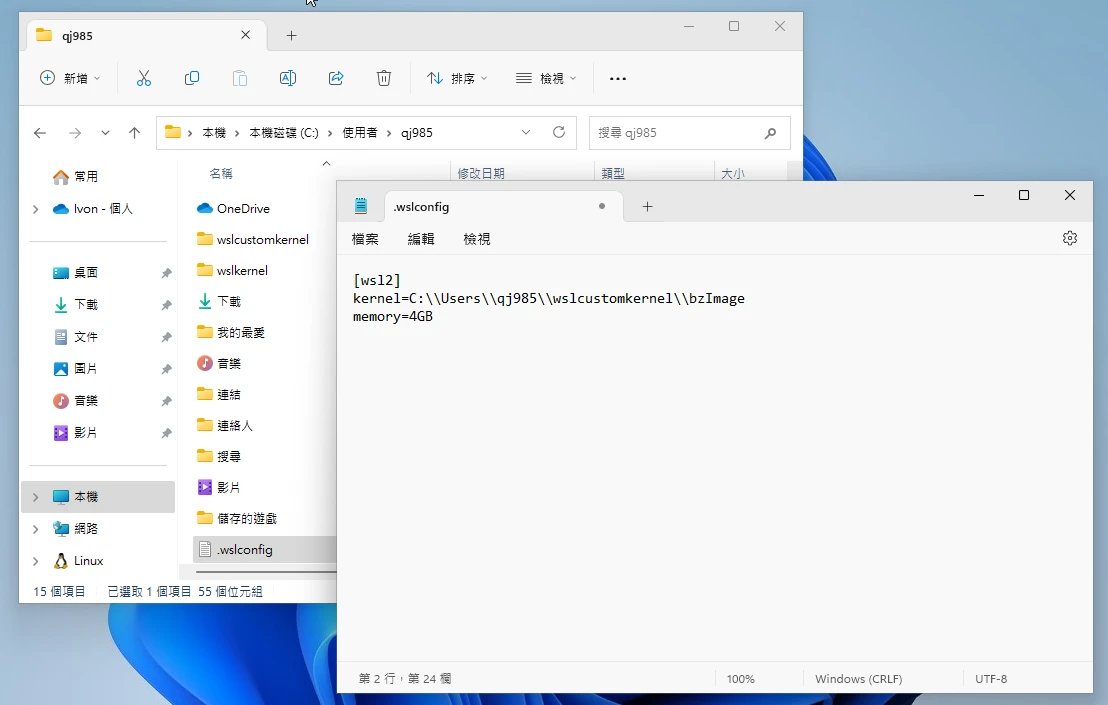Expand the 本機 tree node
The image size is (1108, 705).
[36, 497]
